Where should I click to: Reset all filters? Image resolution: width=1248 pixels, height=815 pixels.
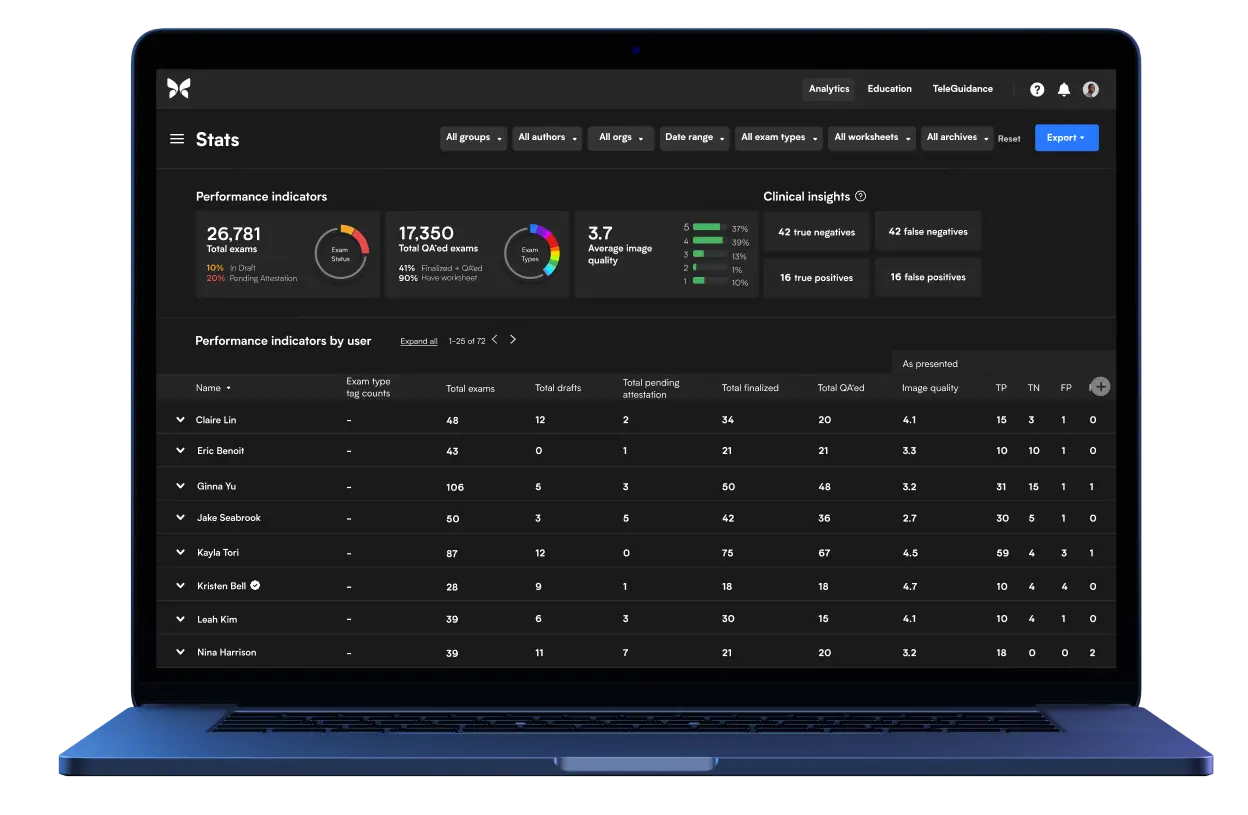coord(1009,139)
